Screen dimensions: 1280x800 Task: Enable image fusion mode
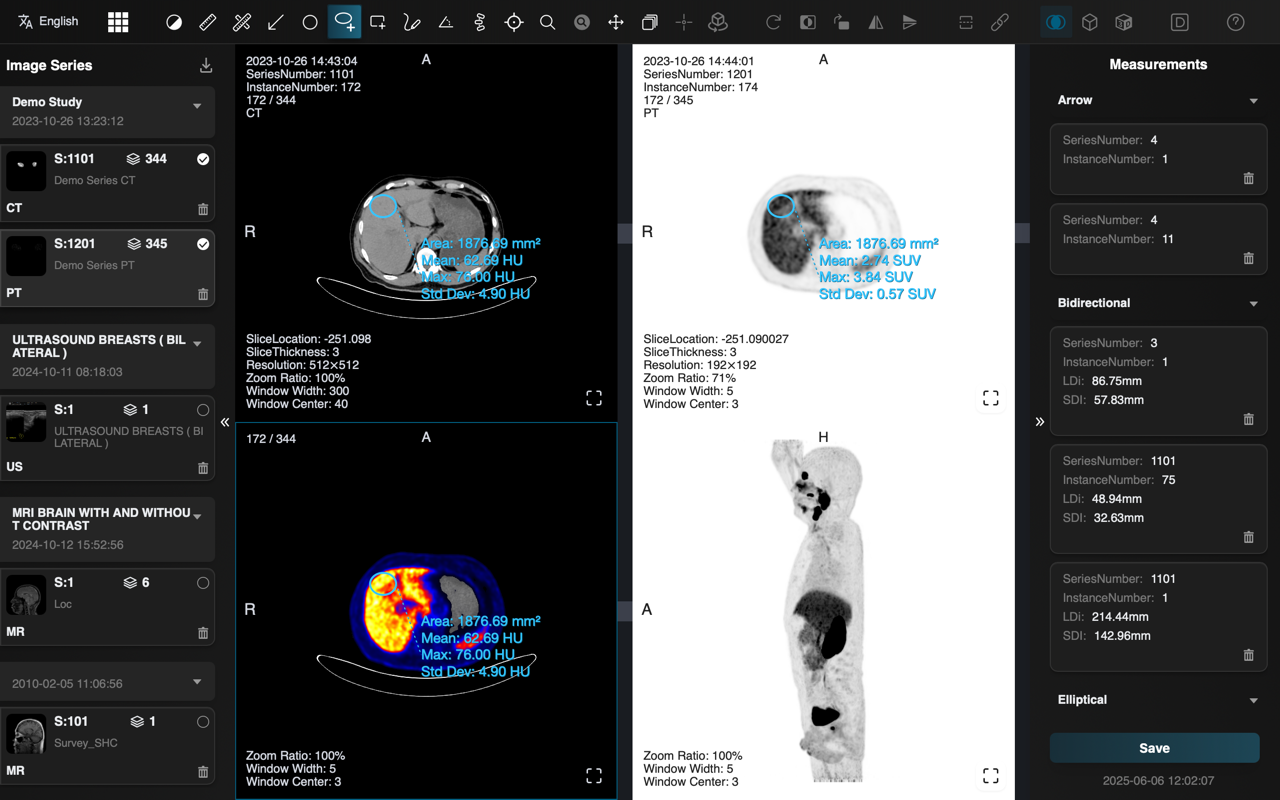tap(1055, 21)
